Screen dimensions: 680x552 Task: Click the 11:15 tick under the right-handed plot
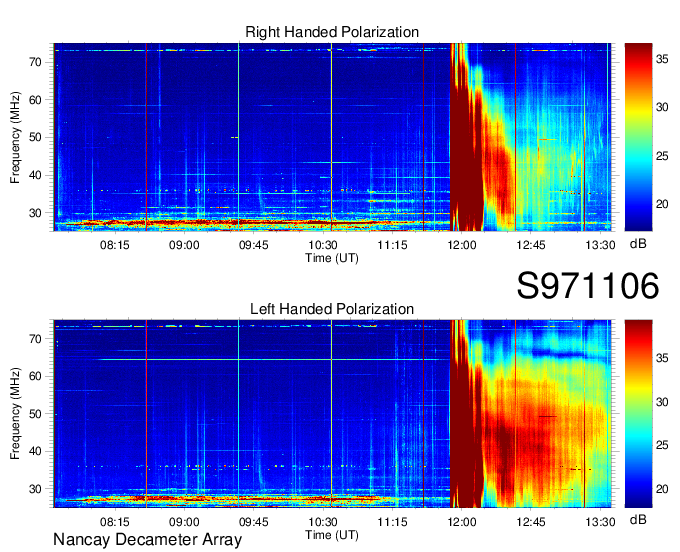(392, 245)
